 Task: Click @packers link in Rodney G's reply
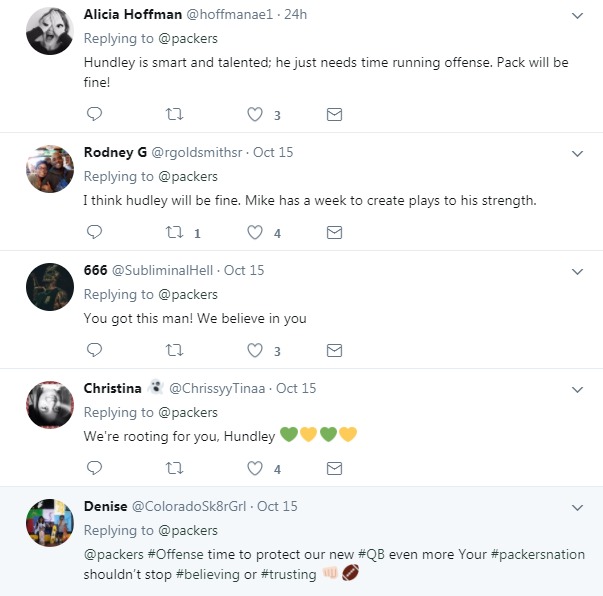188,176
